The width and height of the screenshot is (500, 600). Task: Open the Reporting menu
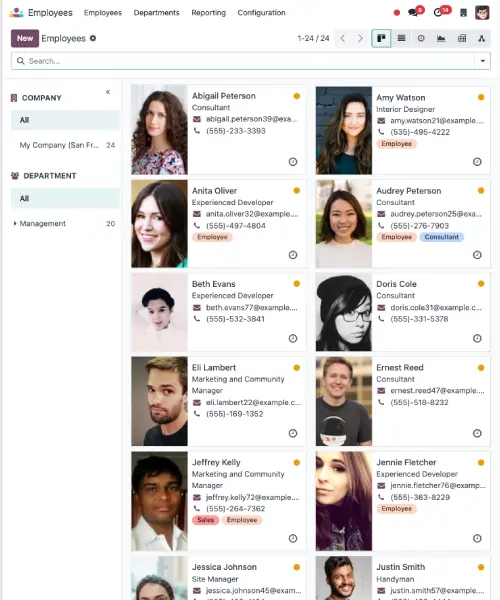coord(208,13)
